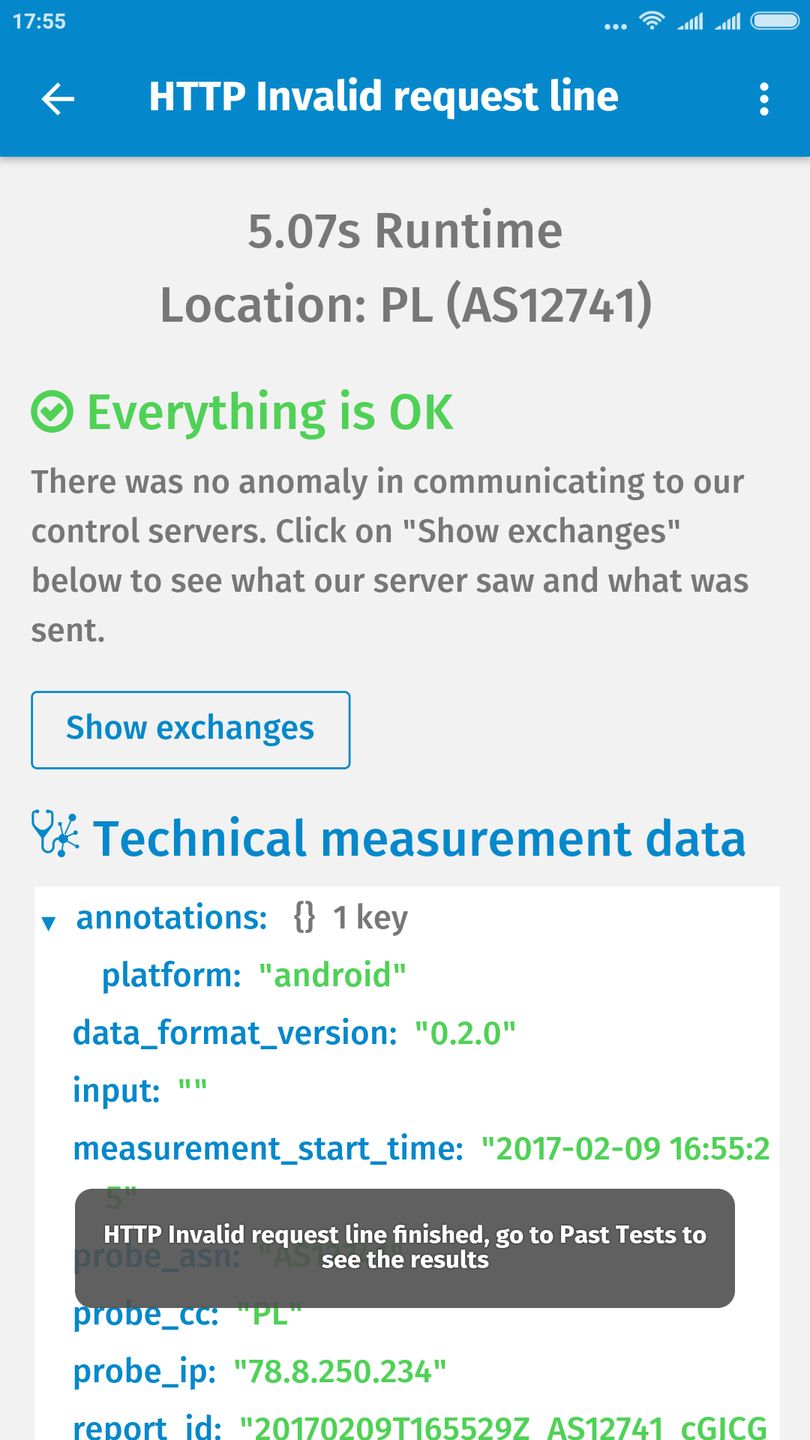Tap the Past Tests toast notification
The width and height of the screenshot is (810, 1440).
(404, 1247)
